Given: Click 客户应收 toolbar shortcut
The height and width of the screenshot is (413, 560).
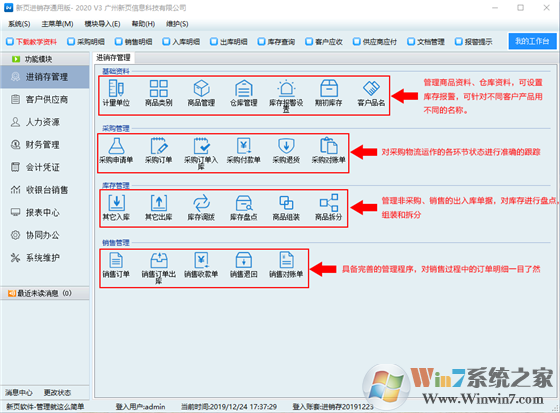Looking at the screenshot, I should tap(324, 42).
